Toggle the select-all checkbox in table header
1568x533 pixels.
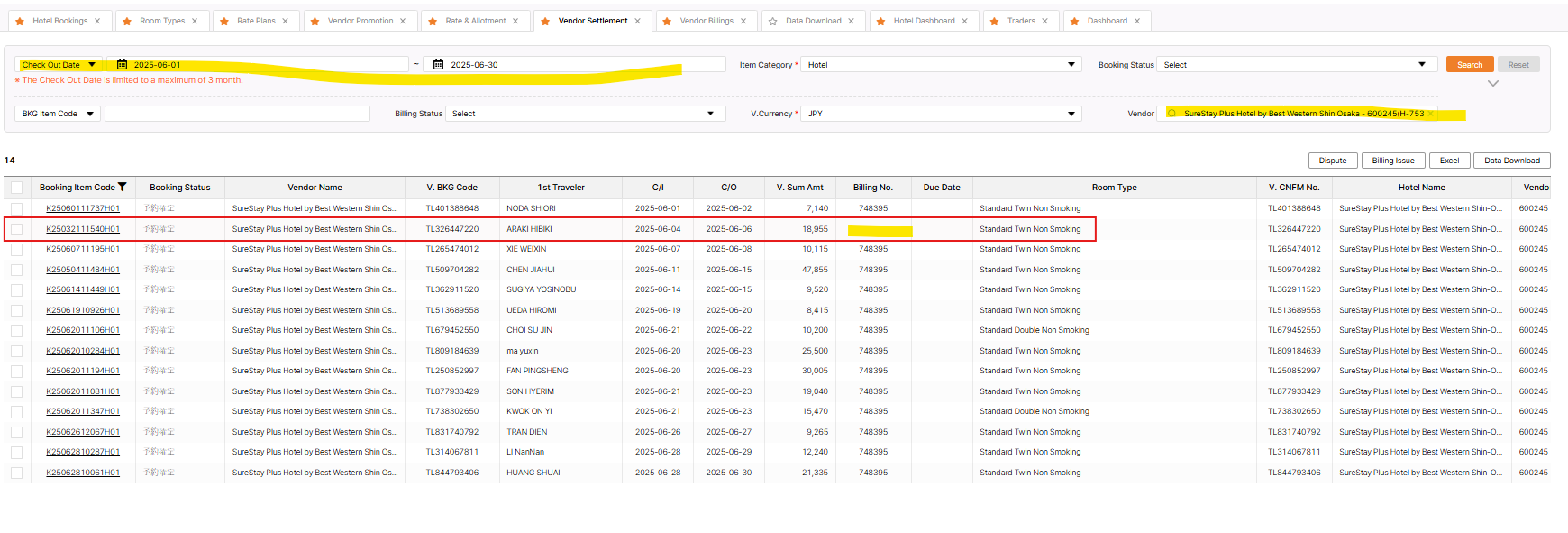tap(17, 188)
